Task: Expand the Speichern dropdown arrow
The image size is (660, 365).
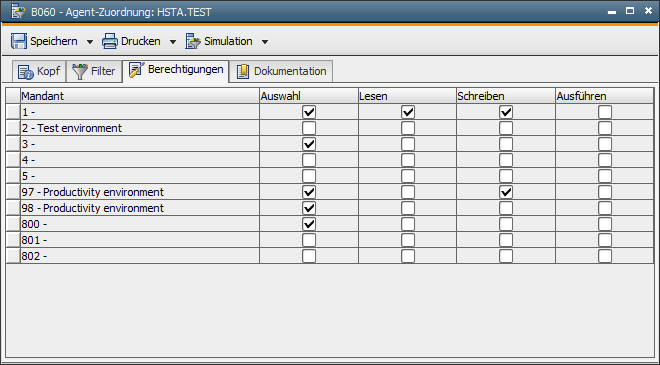Action: click(90, 42)
